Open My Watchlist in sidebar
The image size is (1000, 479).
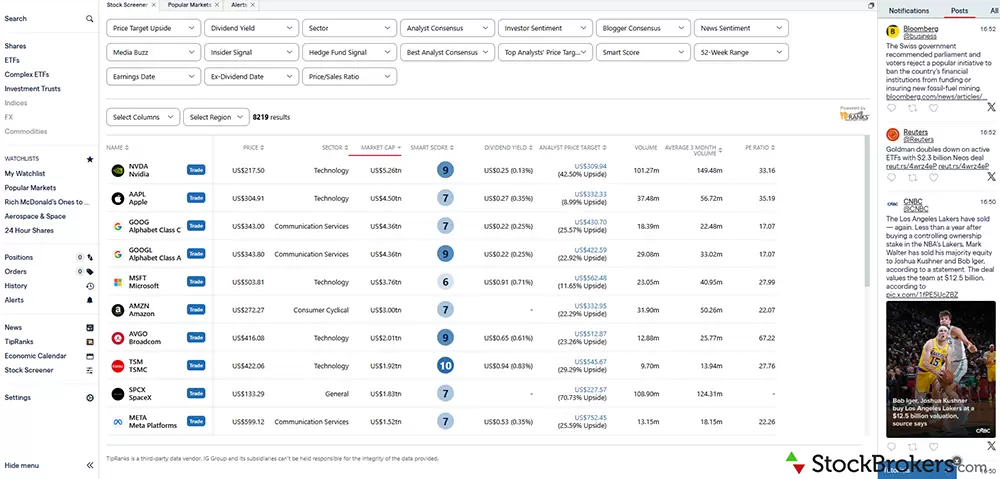[25, 173]
